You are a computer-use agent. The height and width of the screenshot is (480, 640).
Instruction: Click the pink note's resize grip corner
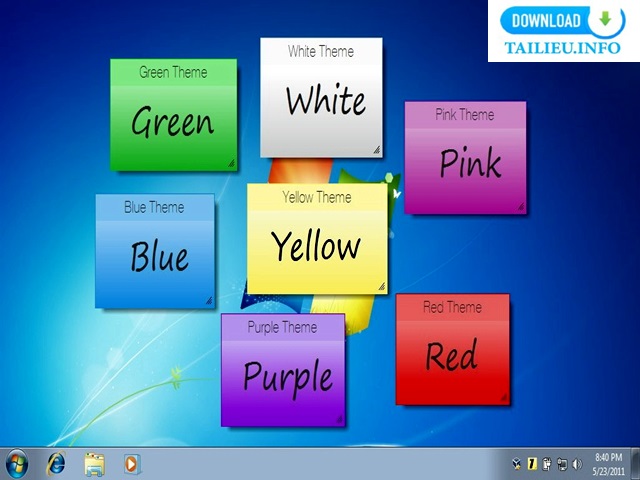coord(521,207)
